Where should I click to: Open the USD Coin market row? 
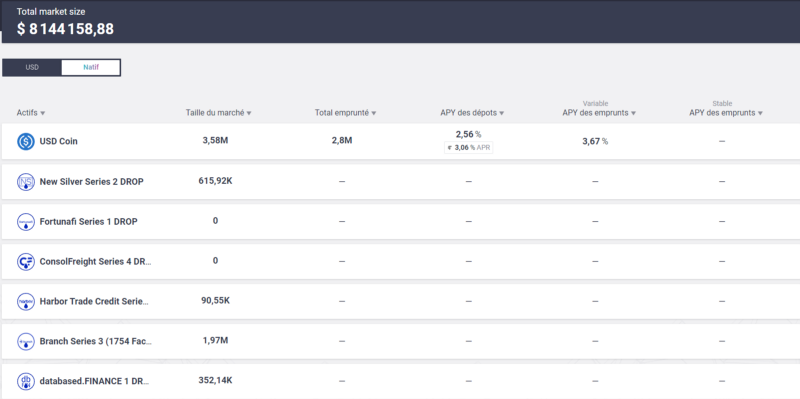(401, 141)
